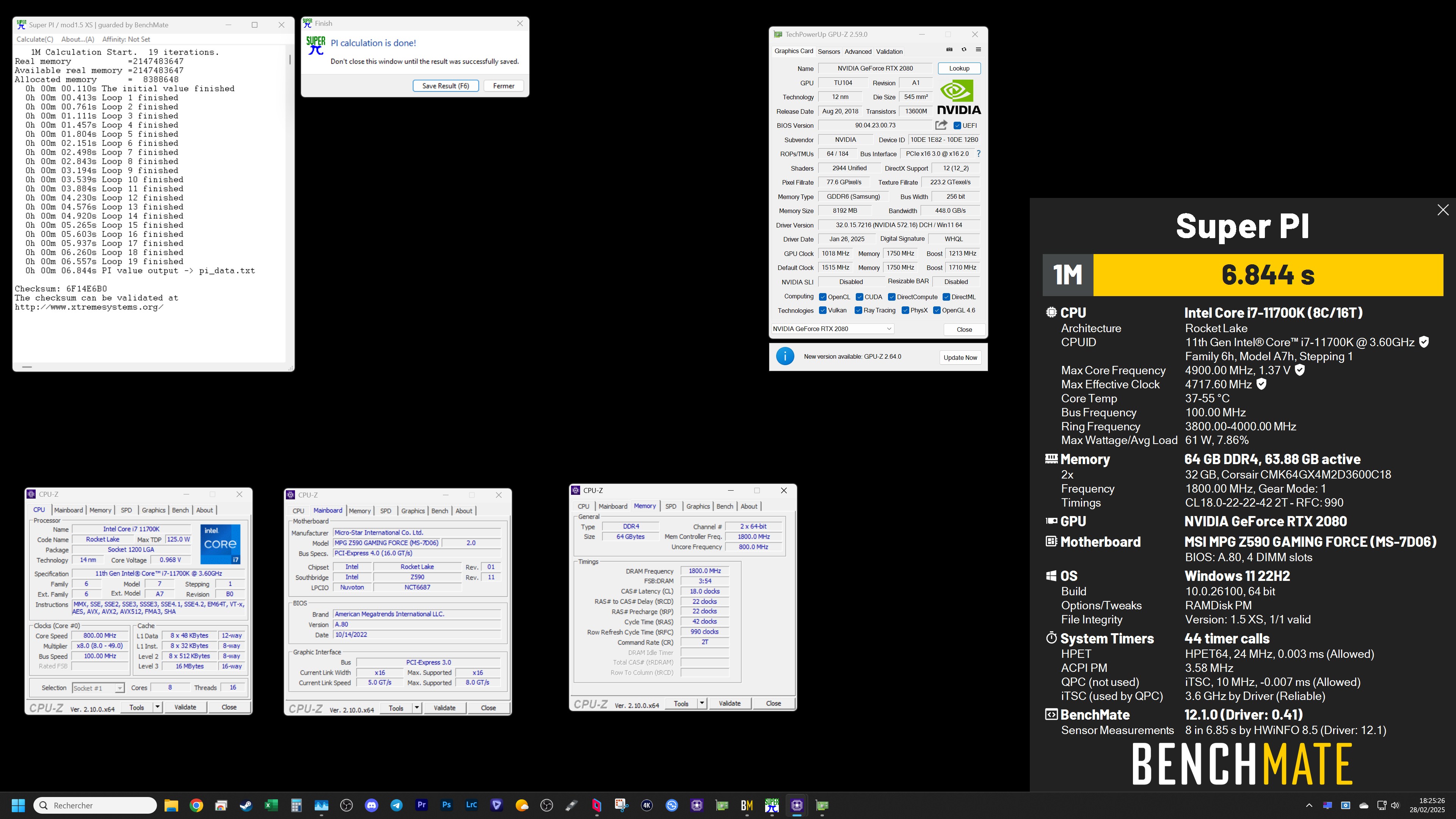Click Affinity: Not Set in Super PI
The height and width of the screenshot is (819, 1456).
pos(126,39)
